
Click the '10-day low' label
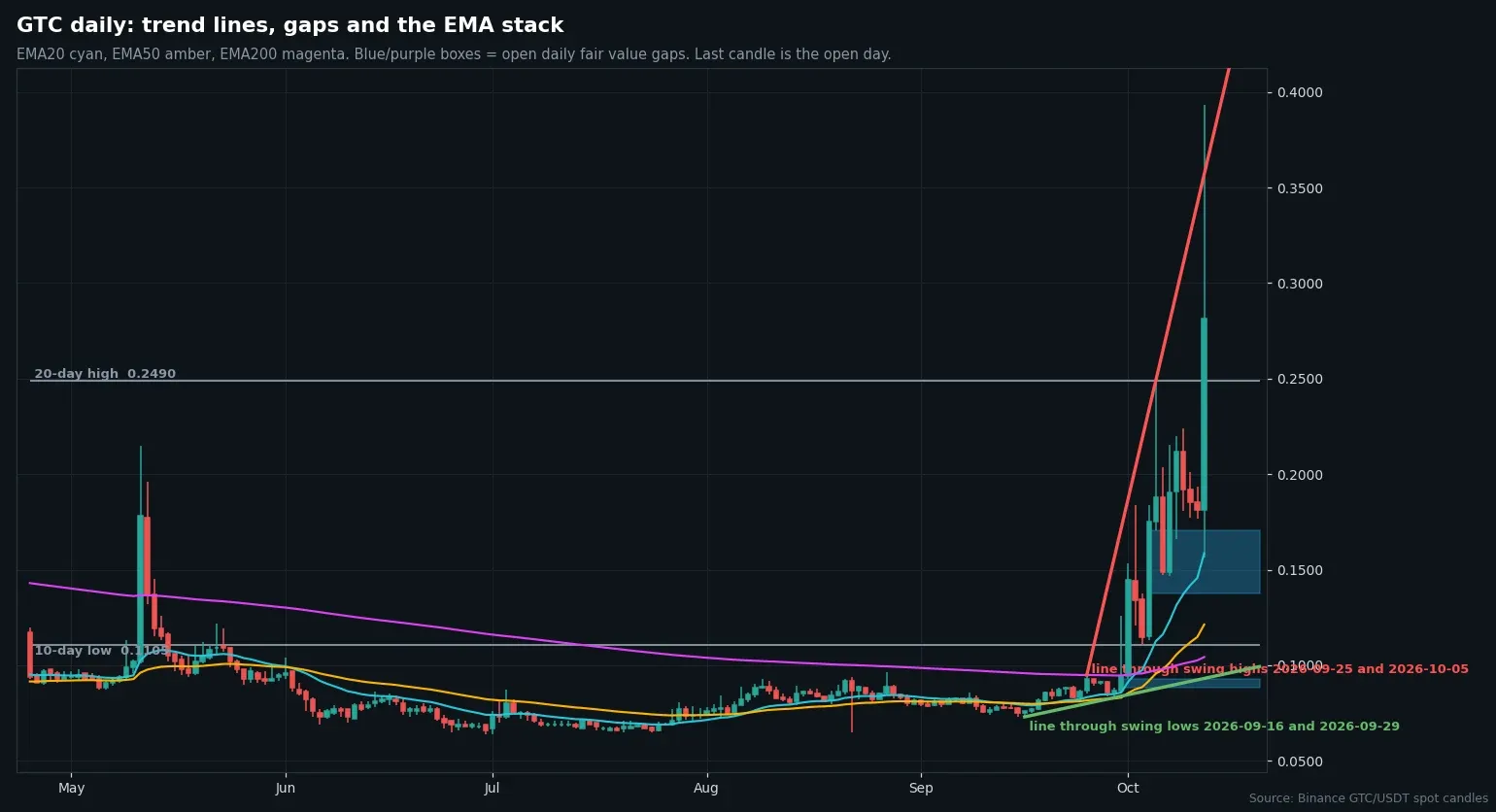click(101, 651)
